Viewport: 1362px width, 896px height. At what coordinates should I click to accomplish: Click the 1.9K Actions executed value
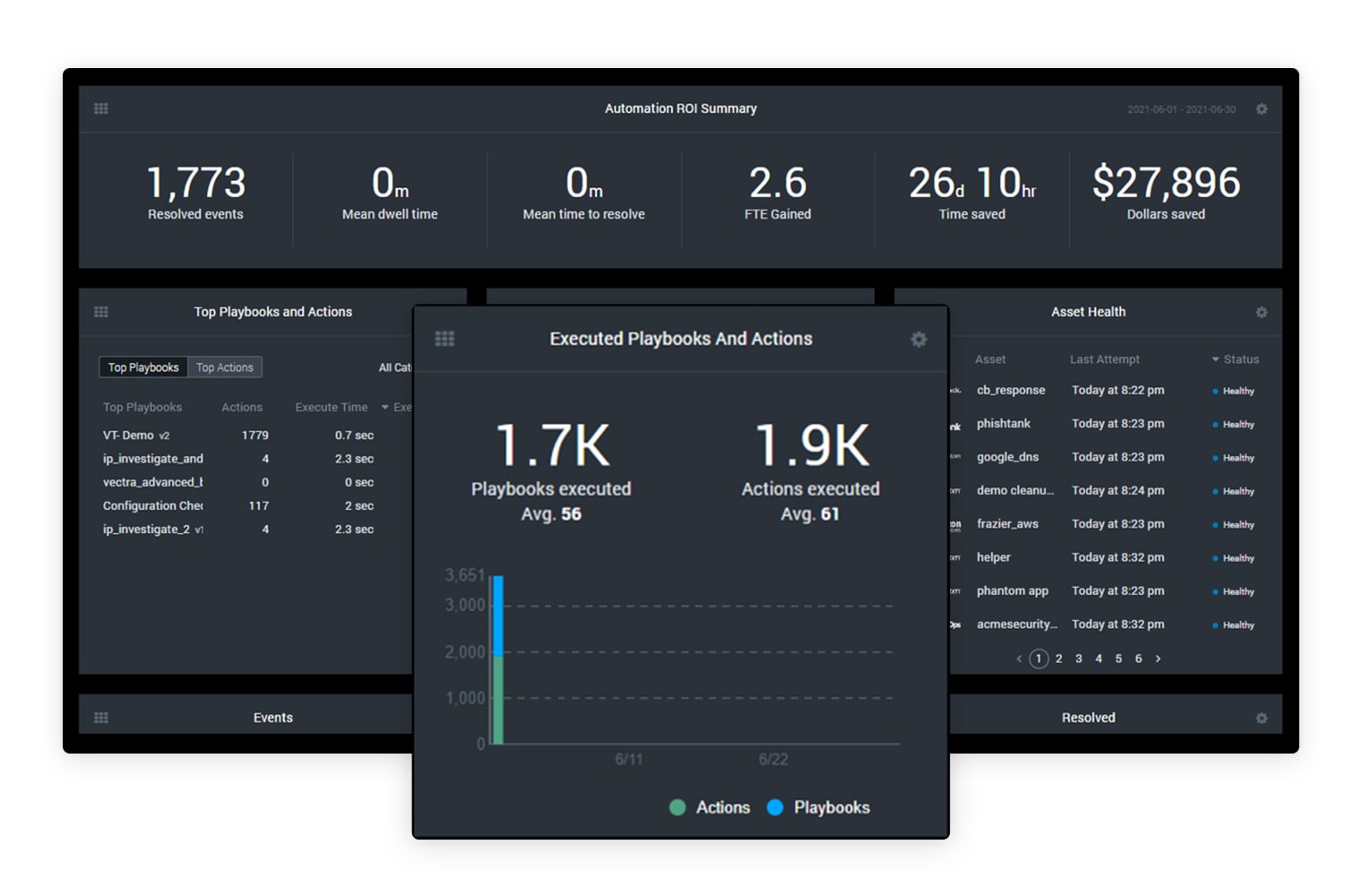[x=812, y=446]
